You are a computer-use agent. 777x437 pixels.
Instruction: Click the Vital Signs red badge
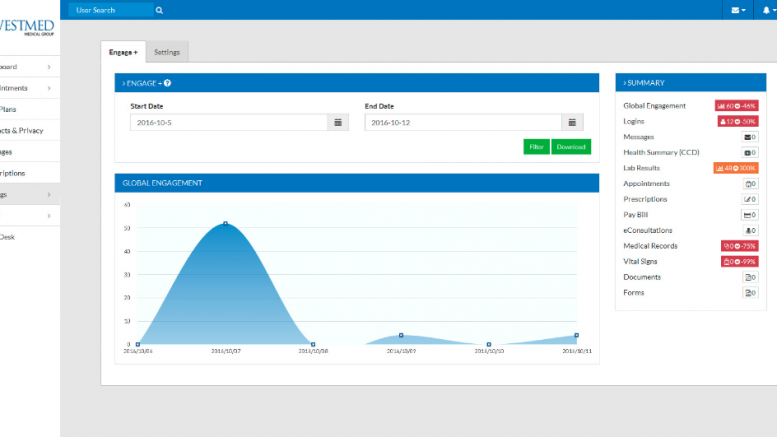(x=739, y=262)
